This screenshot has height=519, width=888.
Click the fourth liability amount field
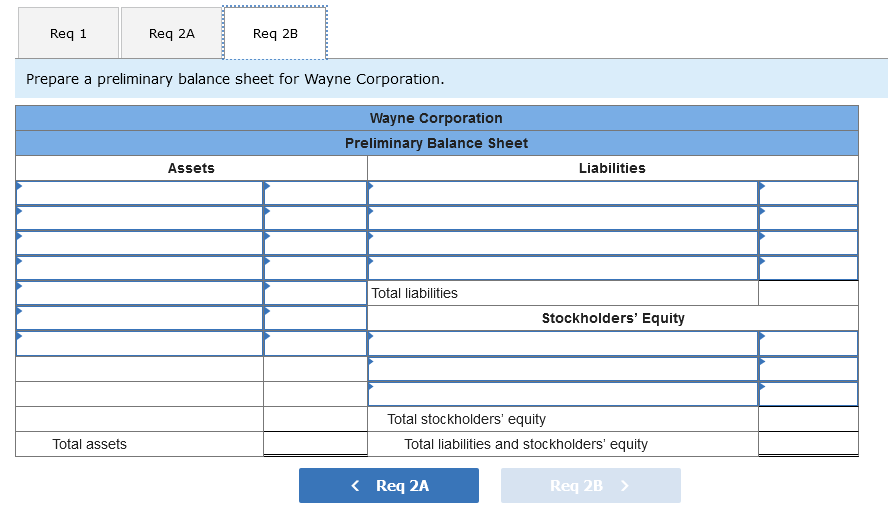[808, 268]
